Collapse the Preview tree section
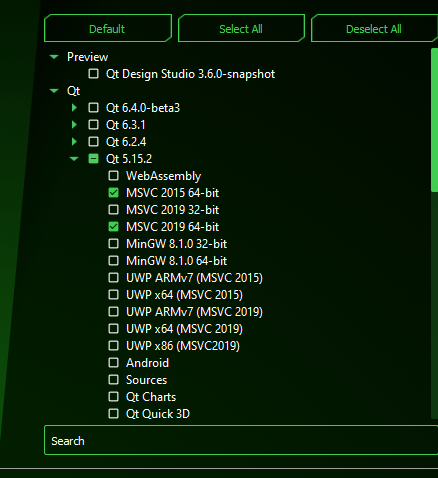 click(x=54, y=57)
